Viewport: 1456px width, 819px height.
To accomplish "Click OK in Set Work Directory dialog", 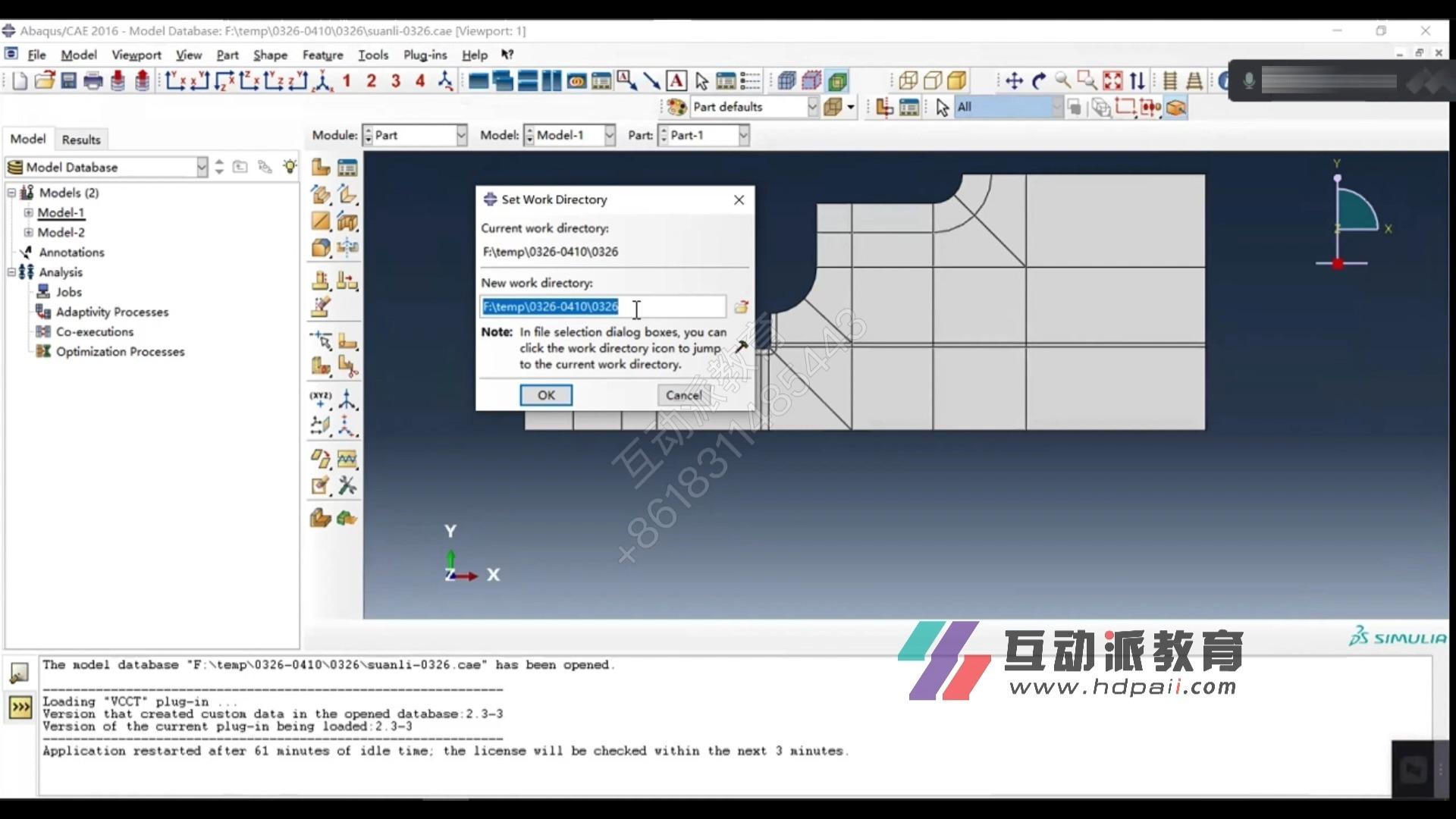I will (x=545, y=395).
